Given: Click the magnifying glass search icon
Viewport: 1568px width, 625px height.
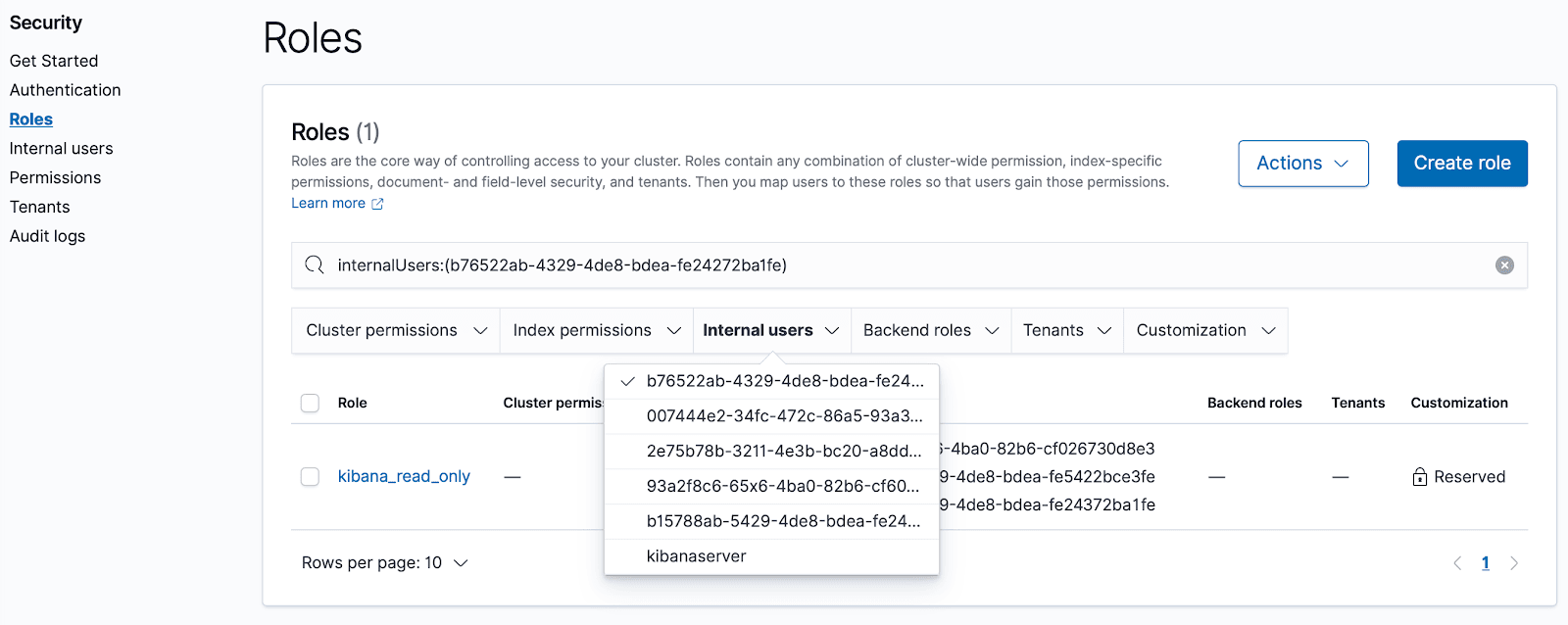Looking at the screenshot, I should click(315, 265).
